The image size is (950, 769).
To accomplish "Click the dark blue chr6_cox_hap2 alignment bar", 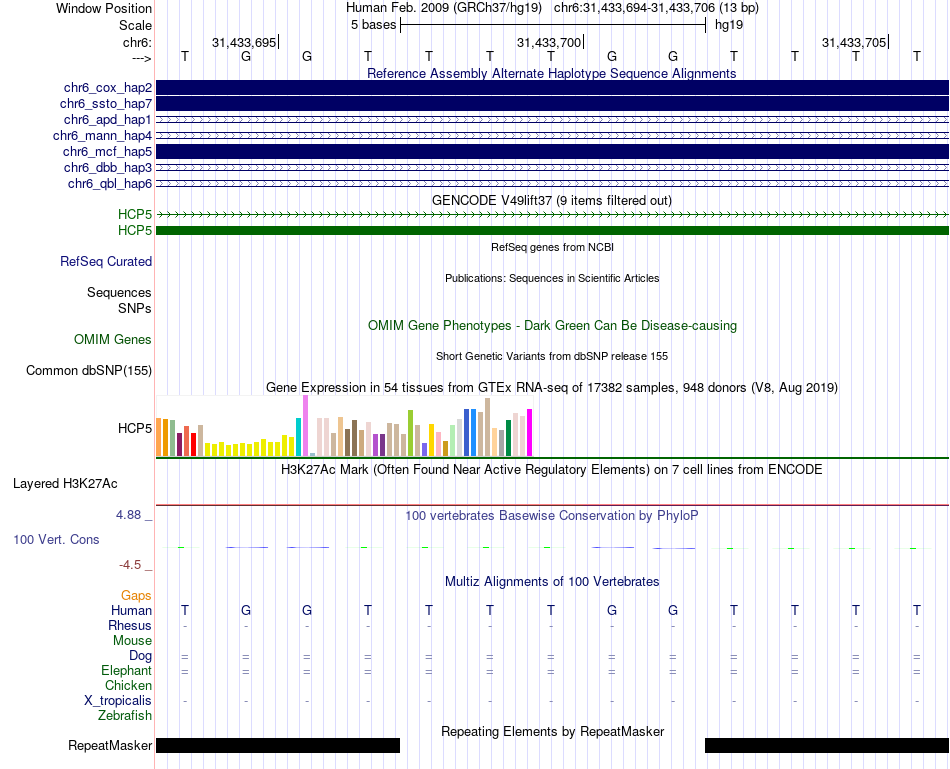I will pyautogui.click(x=552, y=87).
